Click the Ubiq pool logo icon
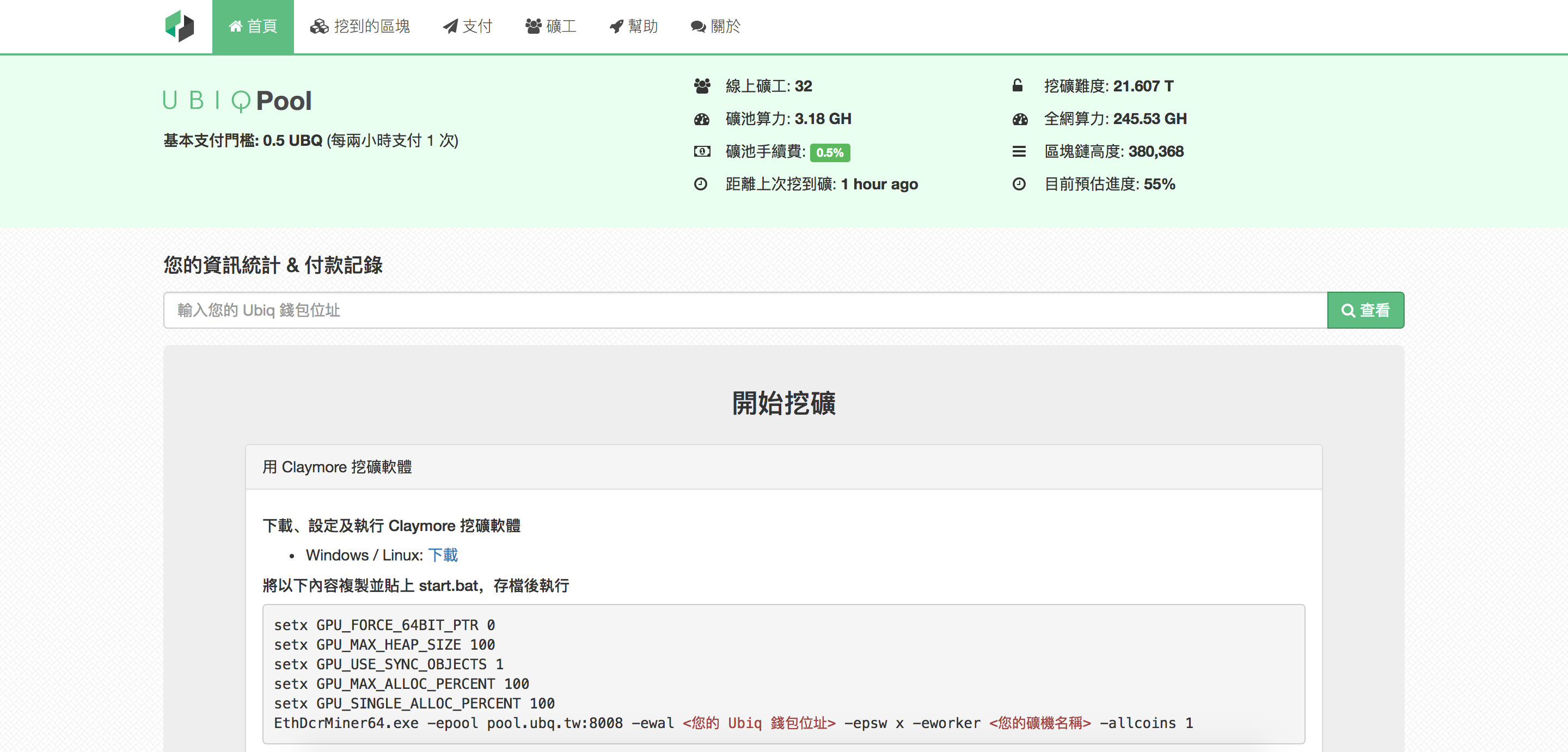Image resolution: width=1568 pixels, height=752 pixels. click(180, 26)
